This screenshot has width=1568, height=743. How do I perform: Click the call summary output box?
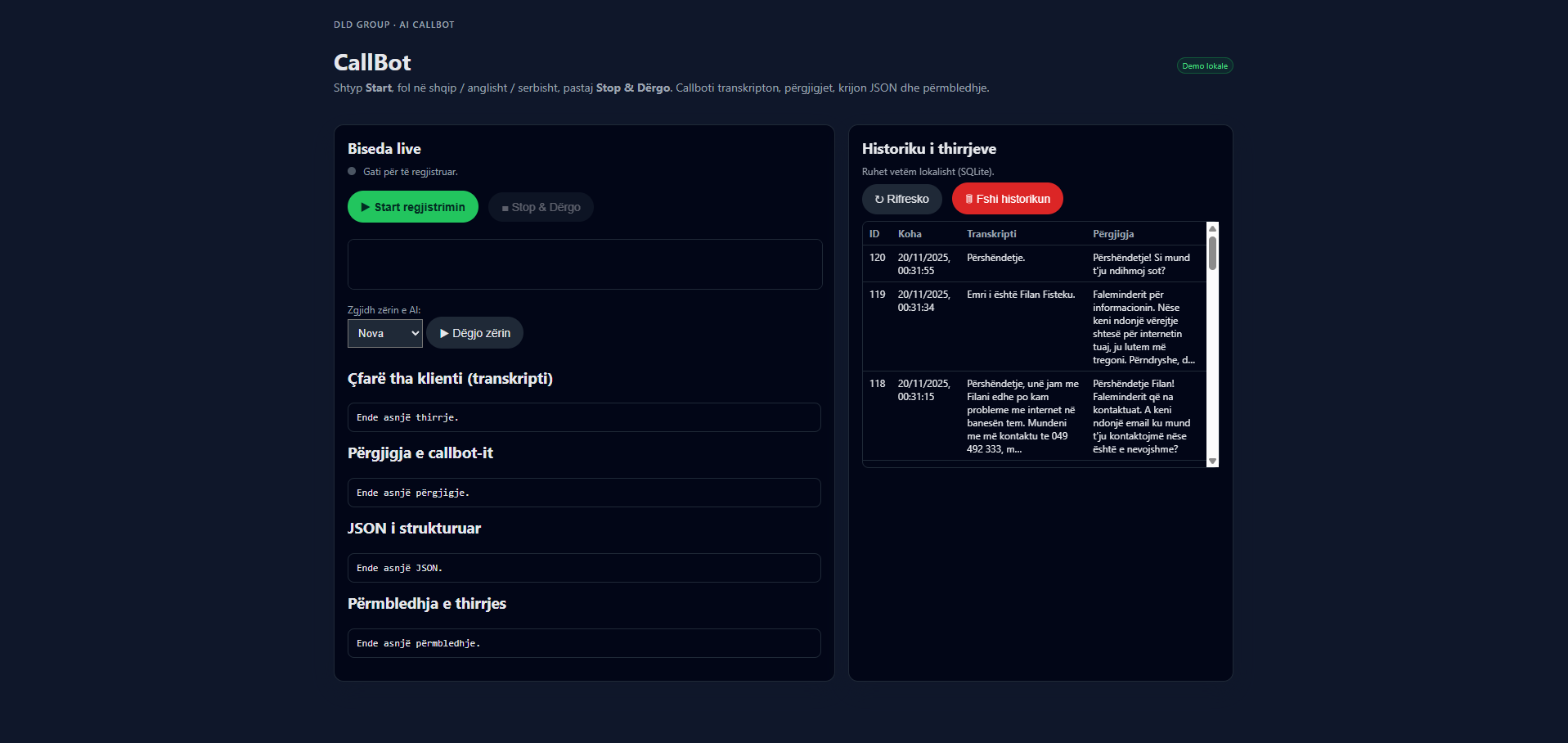click(x=584, y=643)
